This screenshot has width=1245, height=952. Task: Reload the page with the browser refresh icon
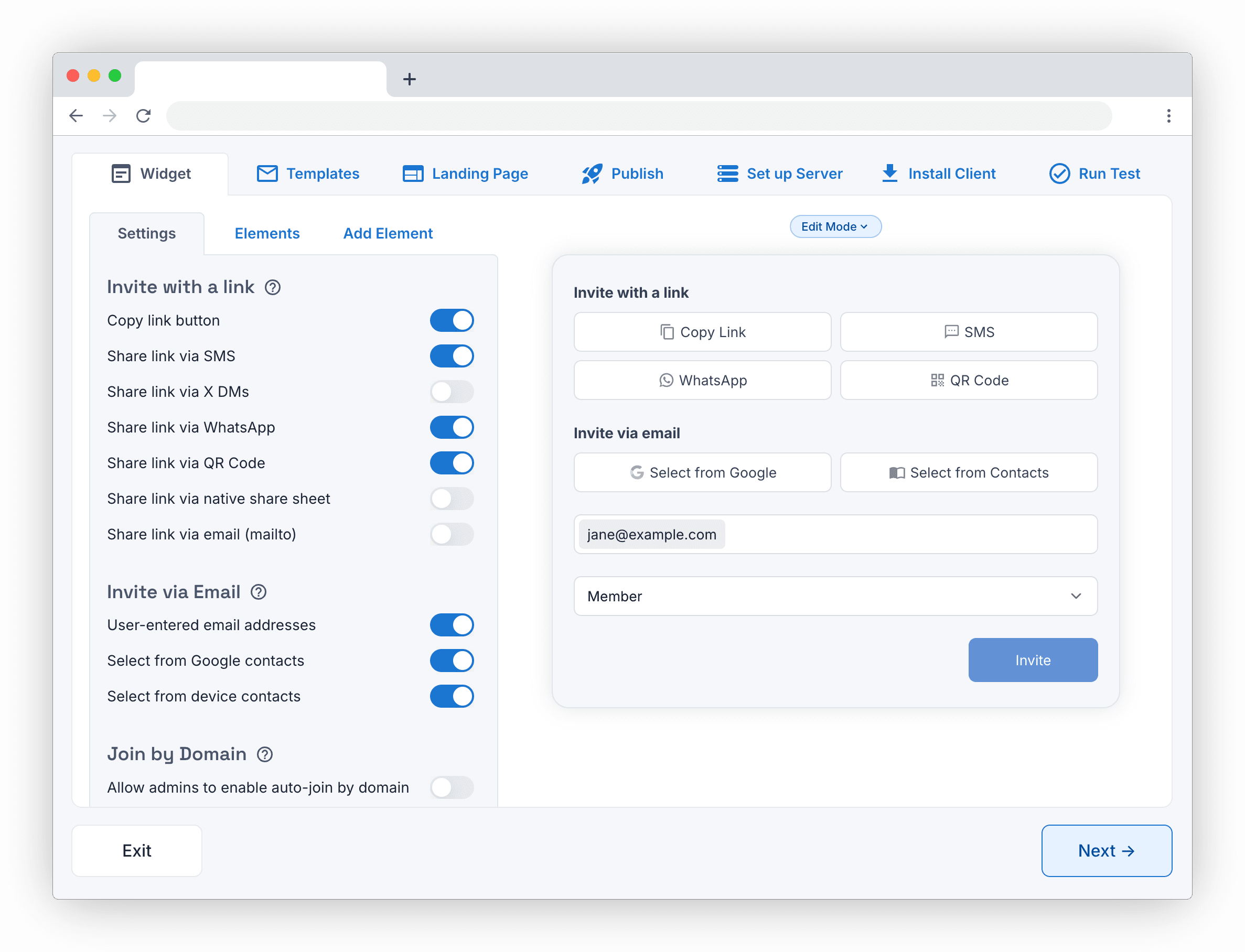(144, 116)
